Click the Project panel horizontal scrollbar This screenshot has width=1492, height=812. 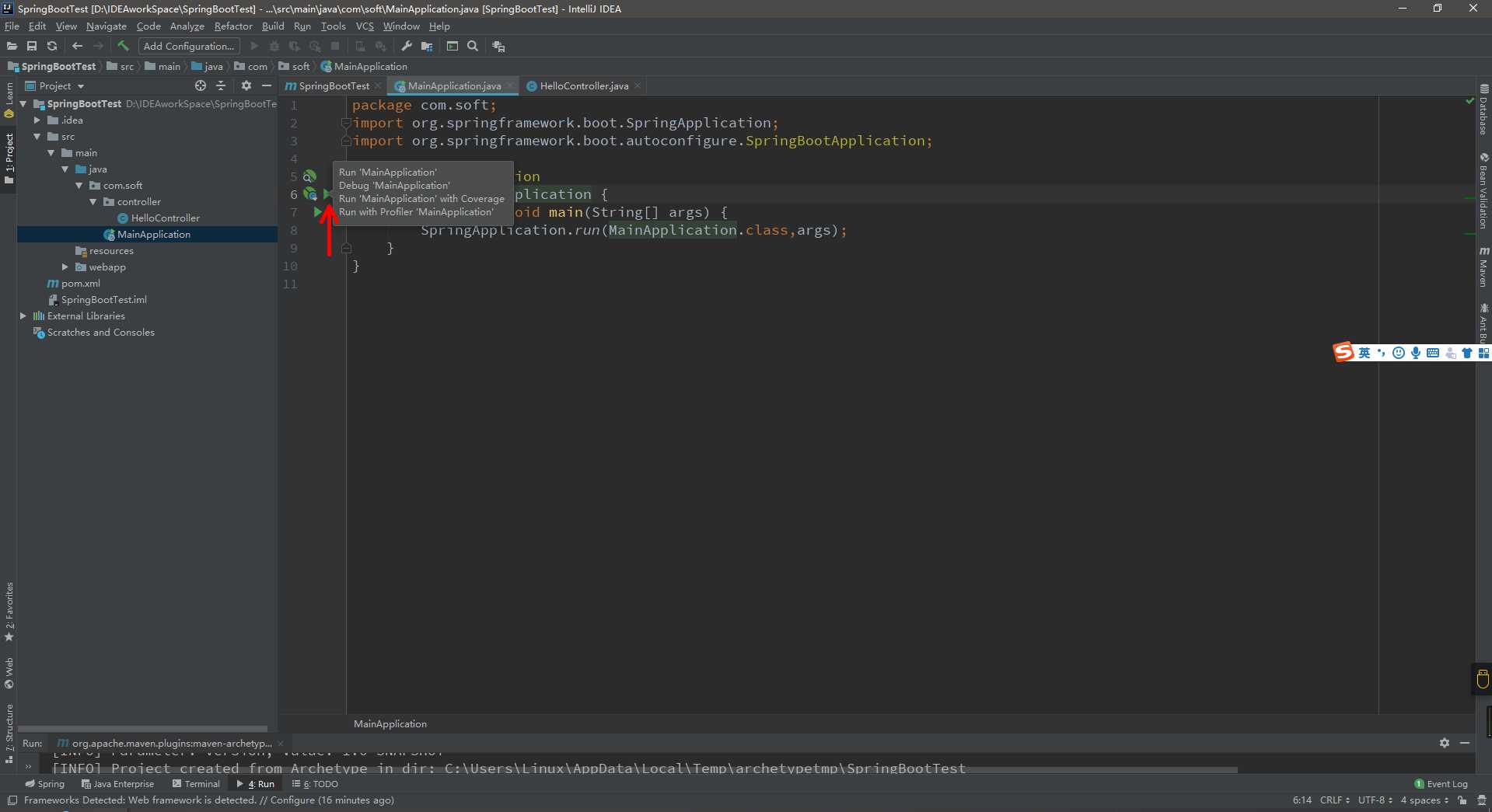(x=142, y=729)
